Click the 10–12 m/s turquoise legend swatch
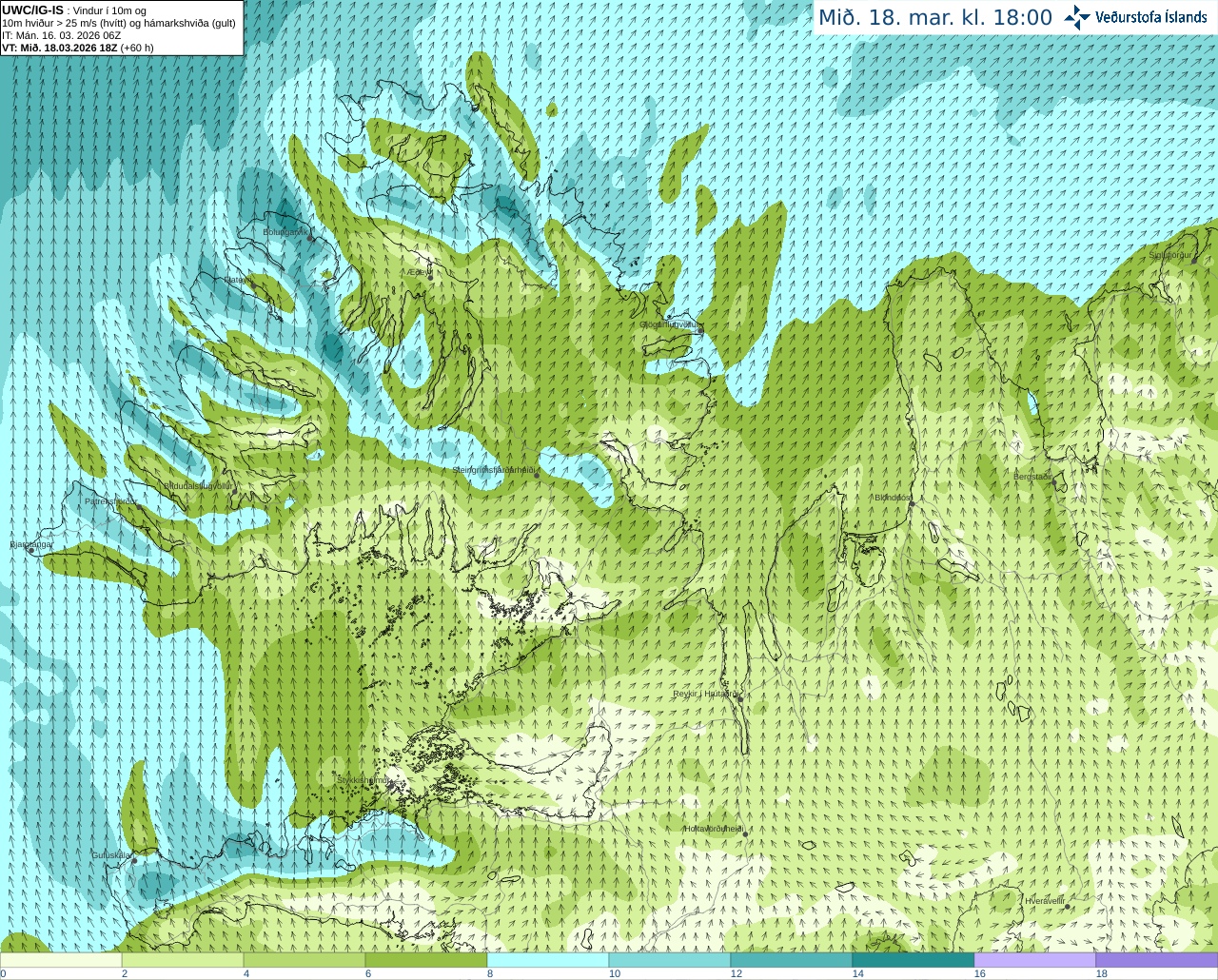Image resolution: width=1218 pixels, height=980 pixels. pos(670,960)
